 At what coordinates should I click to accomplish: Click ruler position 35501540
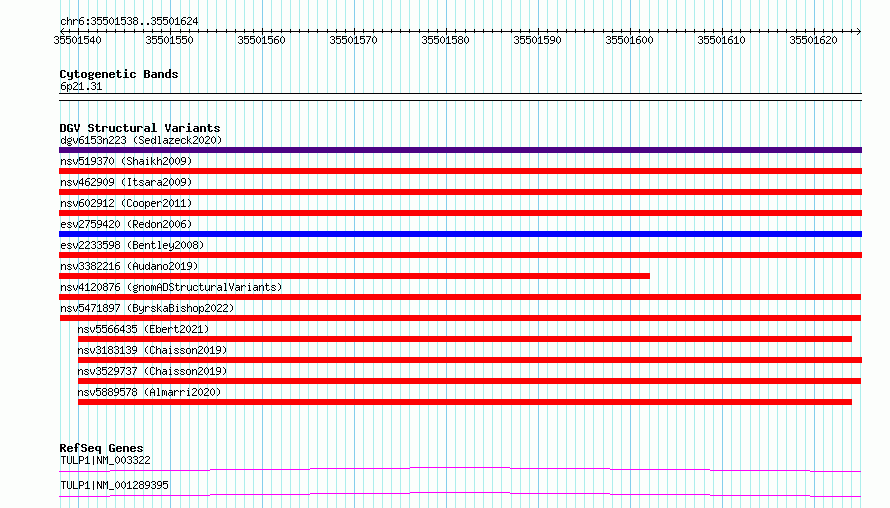(78, 40)
